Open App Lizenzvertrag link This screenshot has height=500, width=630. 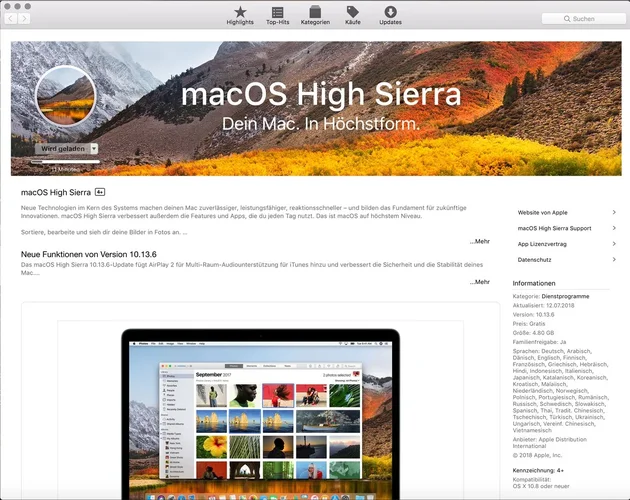coord(542,244)
